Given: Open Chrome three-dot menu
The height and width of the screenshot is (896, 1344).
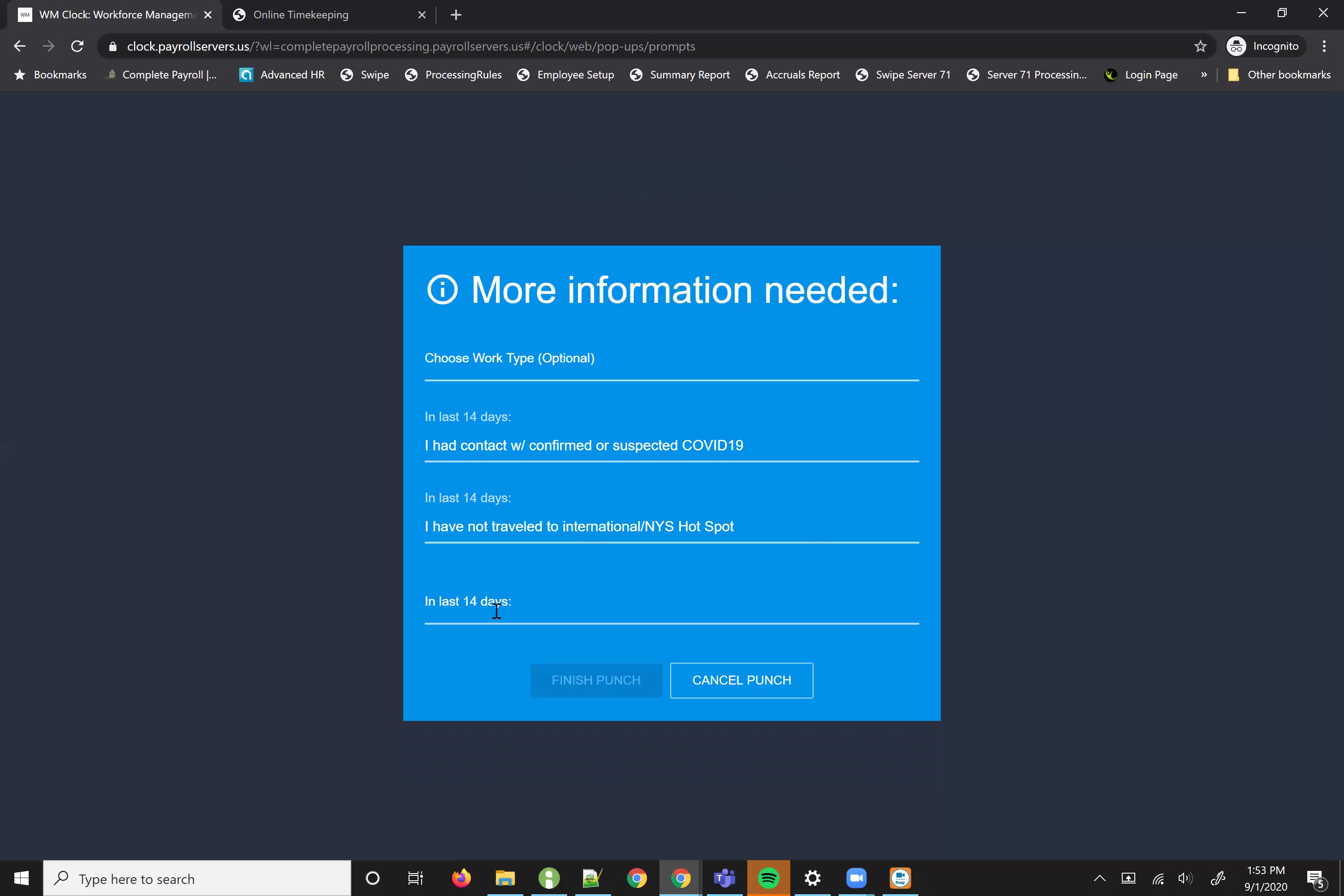Looking at the screenshot, I should (x=1324, y=46).
